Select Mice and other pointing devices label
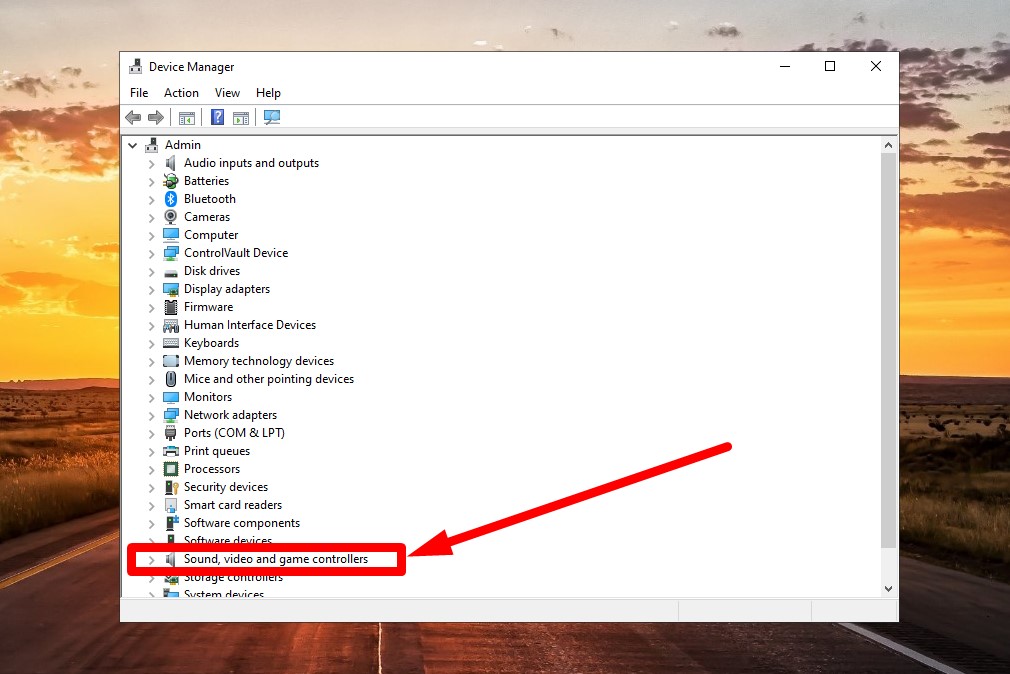 pos(269,379)
